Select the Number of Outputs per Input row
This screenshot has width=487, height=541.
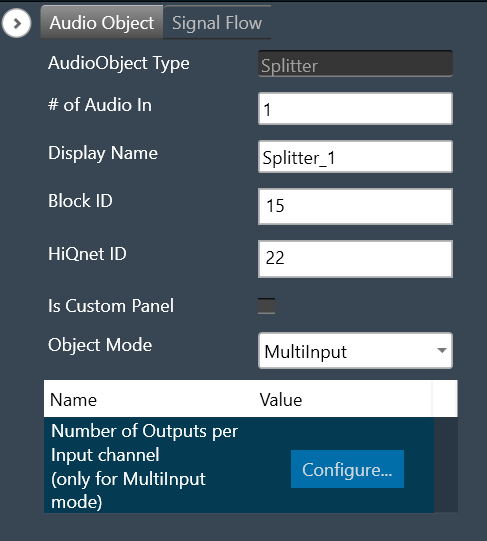pos(239,465)
